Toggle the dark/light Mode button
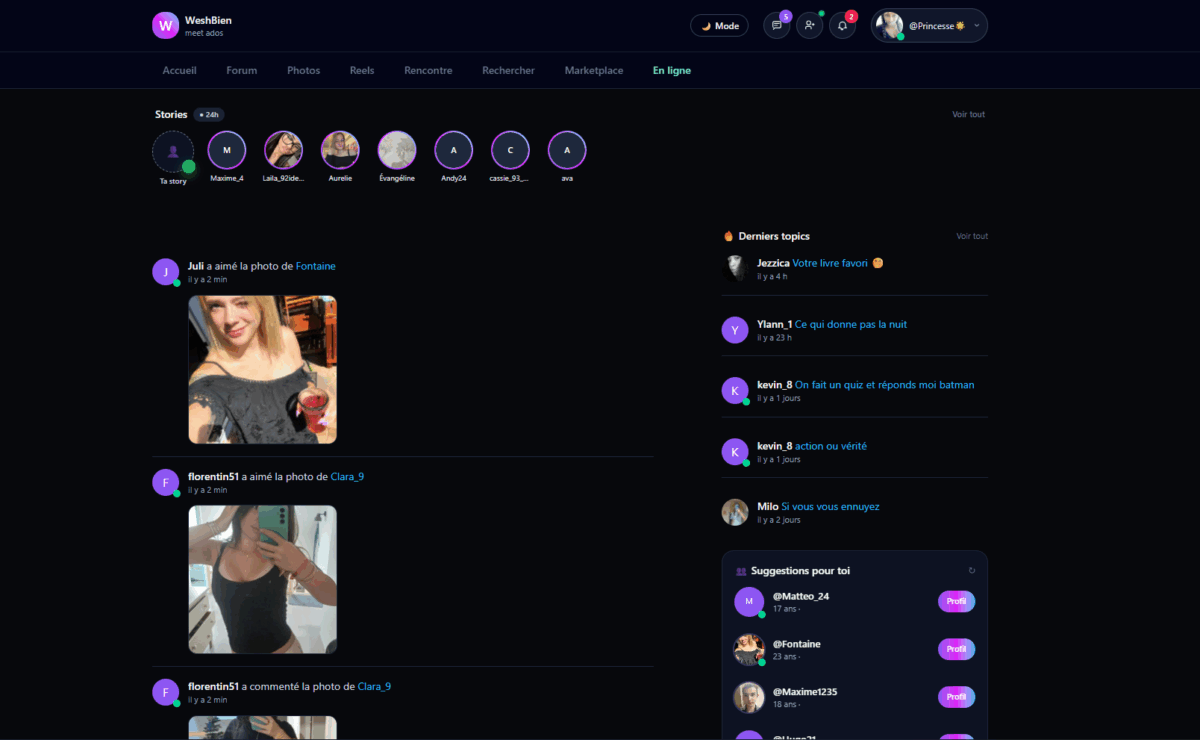The width and height of the screenshot is (1200, 740). [719, 26]
